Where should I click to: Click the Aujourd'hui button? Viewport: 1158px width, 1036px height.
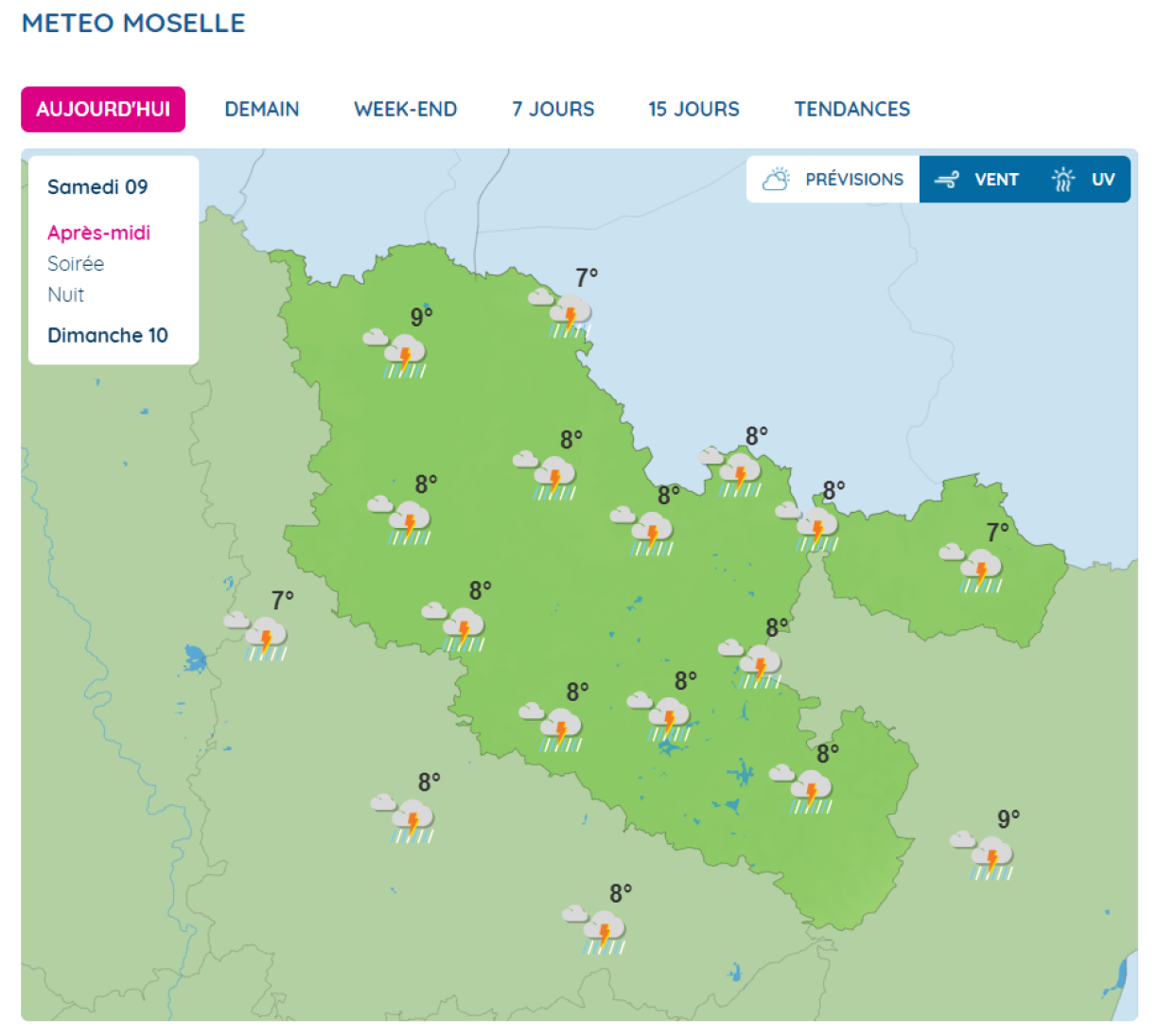(103, 110)
